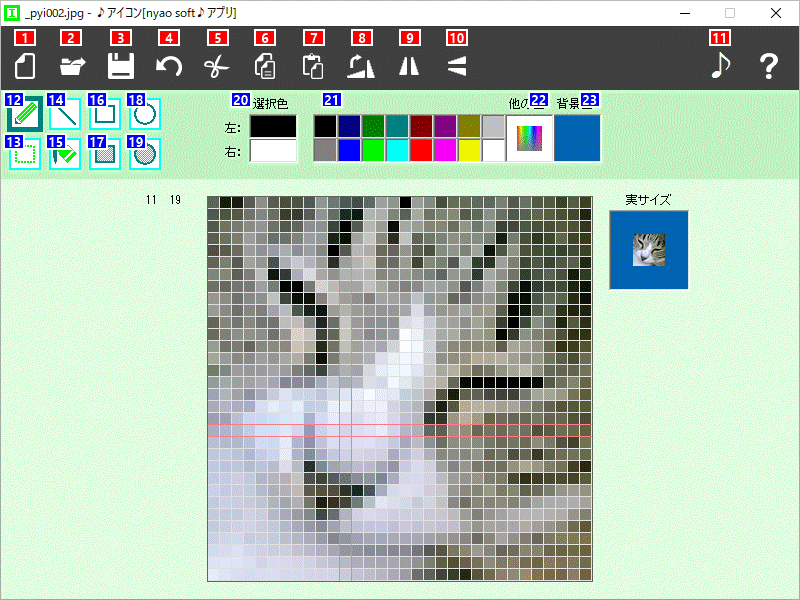Open a file with the folder icon
Screen dimensions: 800x600
point(72,66)
